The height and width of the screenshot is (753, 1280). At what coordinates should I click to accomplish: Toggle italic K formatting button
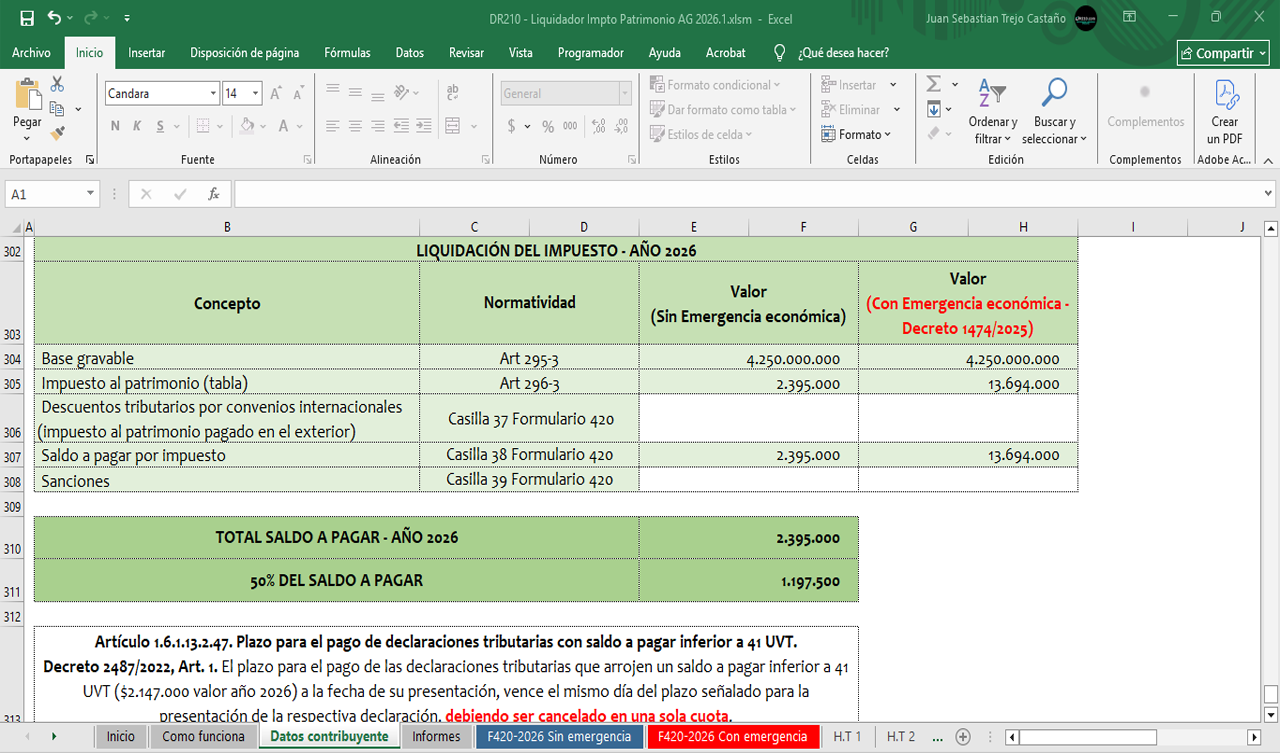click(x=138, y=126)
